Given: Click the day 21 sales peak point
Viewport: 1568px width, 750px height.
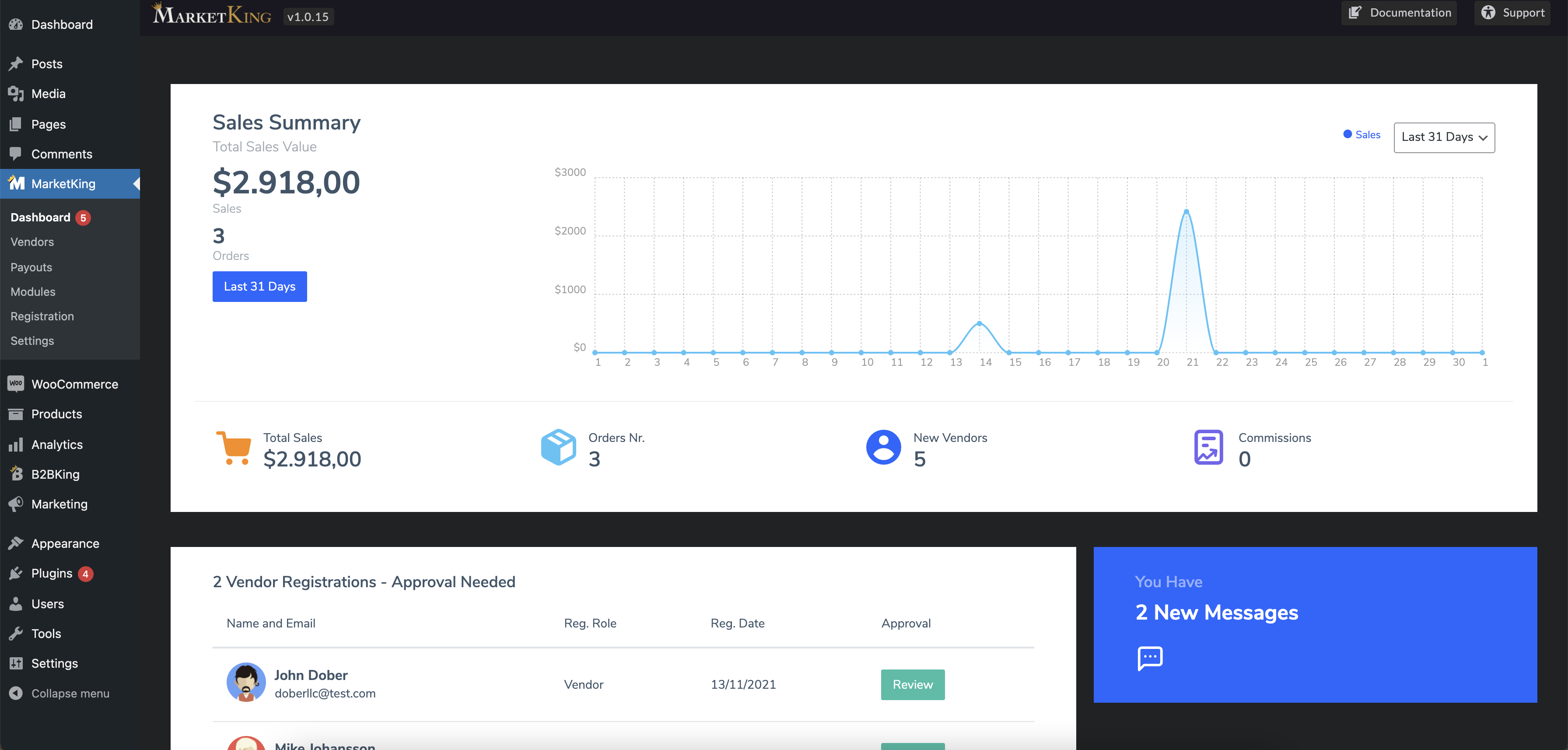Looking at the screenshot, I should click(x=1186, y=211).
